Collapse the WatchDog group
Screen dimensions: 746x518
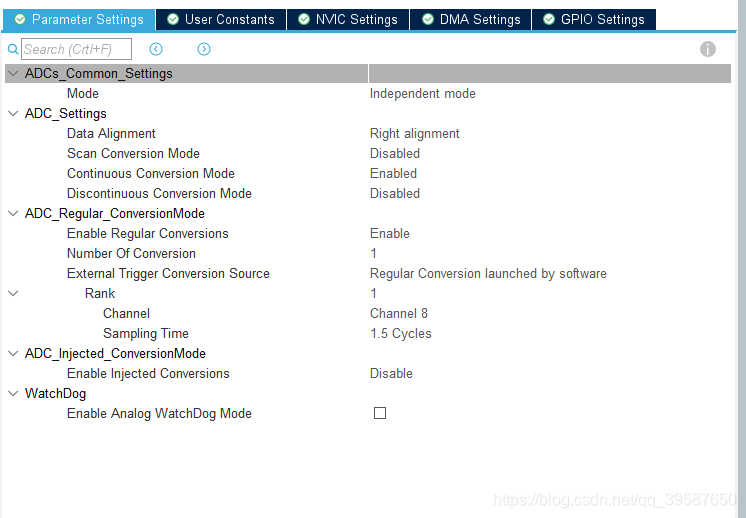coord(13,393)
